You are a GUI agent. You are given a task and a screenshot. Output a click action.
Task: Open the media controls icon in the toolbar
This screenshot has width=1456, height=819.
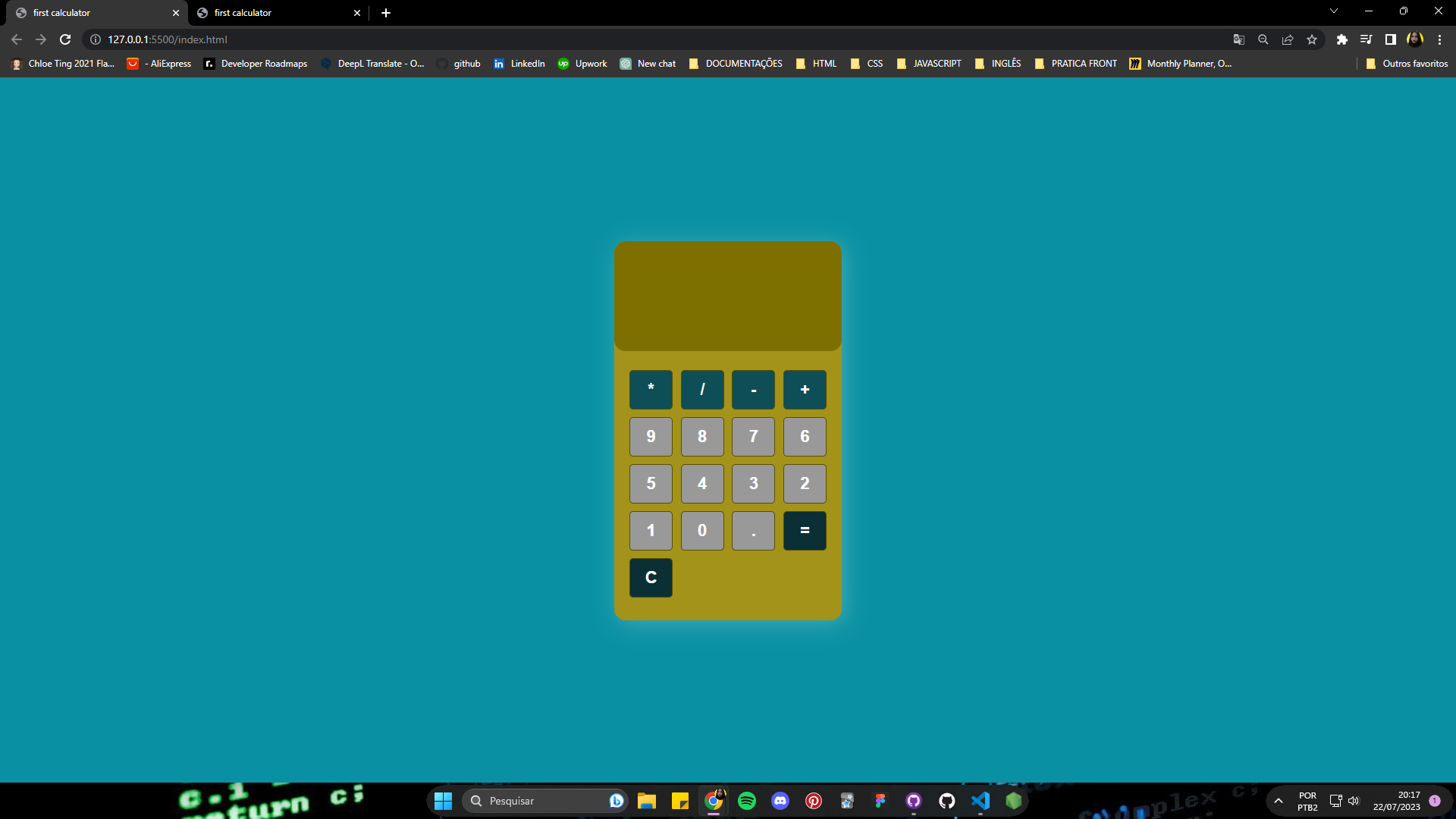click(1367, 39)
